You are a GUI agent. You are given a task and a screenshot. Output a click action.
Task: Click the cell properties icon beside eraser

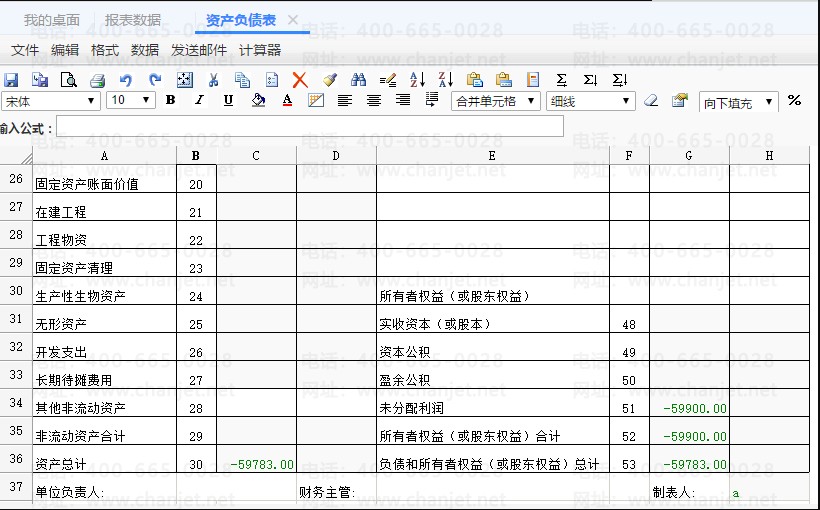click(x=680, y=100)
